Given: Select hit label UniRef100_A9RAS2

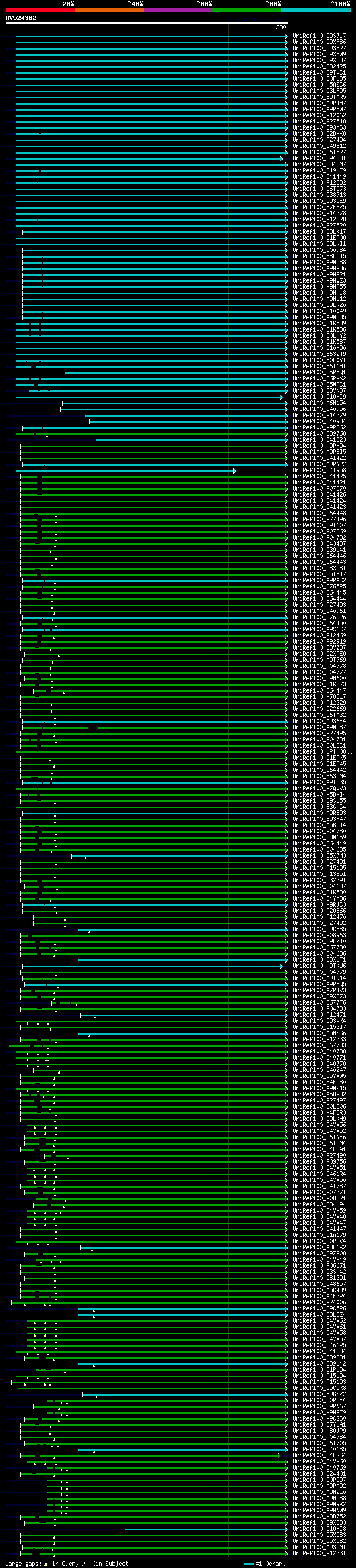Looking at the screenshot, I should [319, 580].
